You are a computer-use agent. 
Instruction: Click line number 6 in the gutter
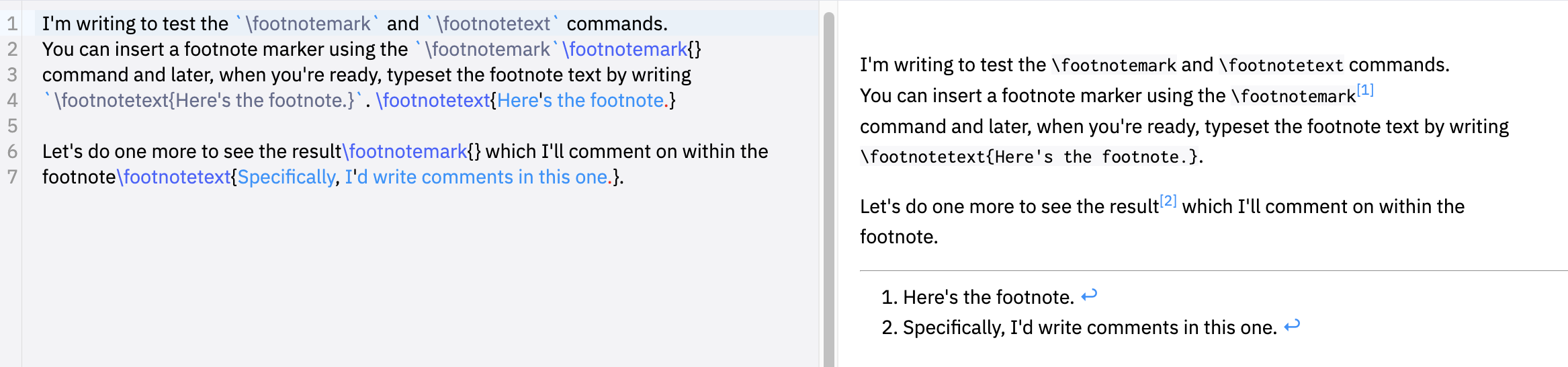click(12, 151)
